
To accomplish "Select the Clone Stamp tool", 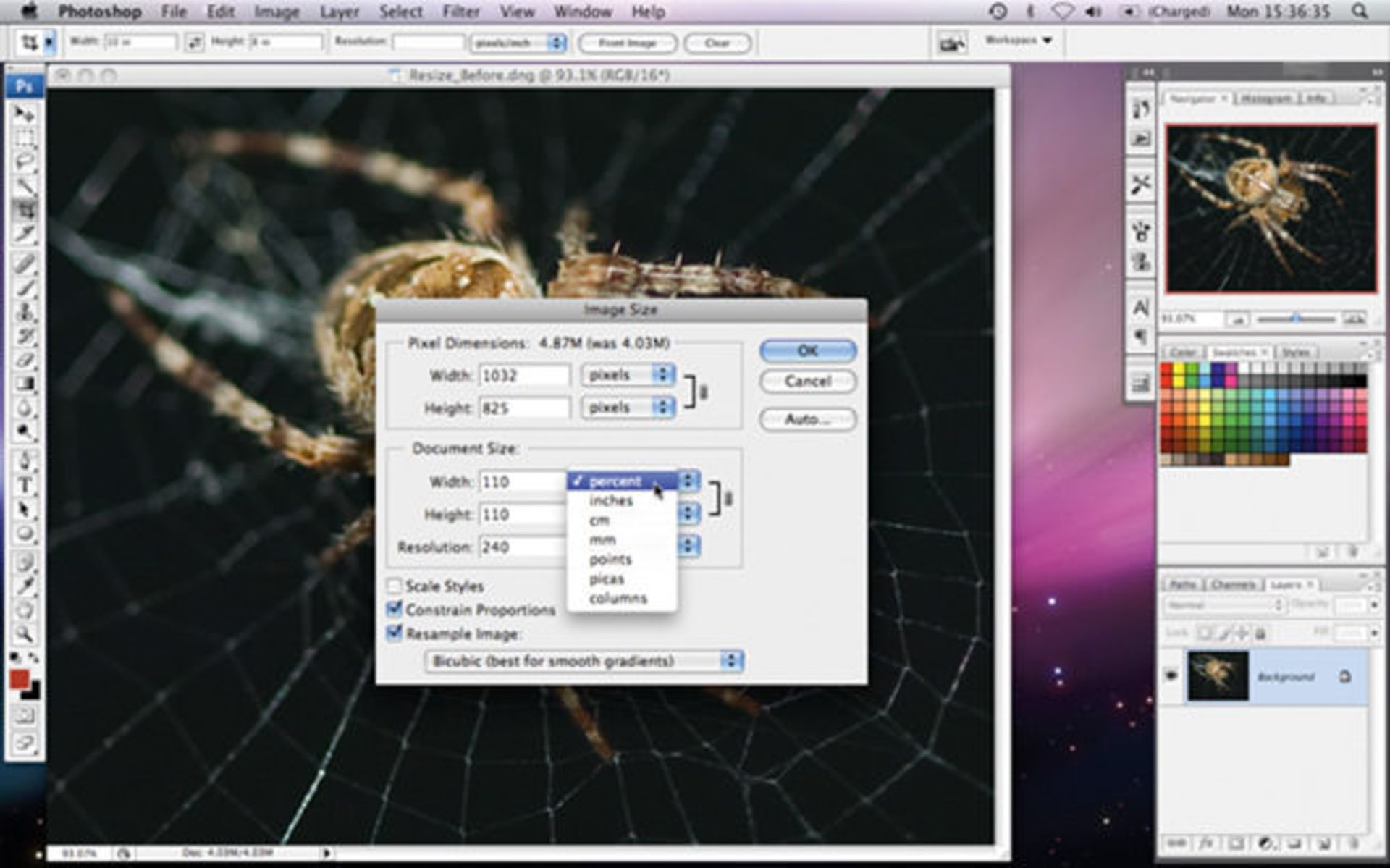I will click(x=25, y=312).
